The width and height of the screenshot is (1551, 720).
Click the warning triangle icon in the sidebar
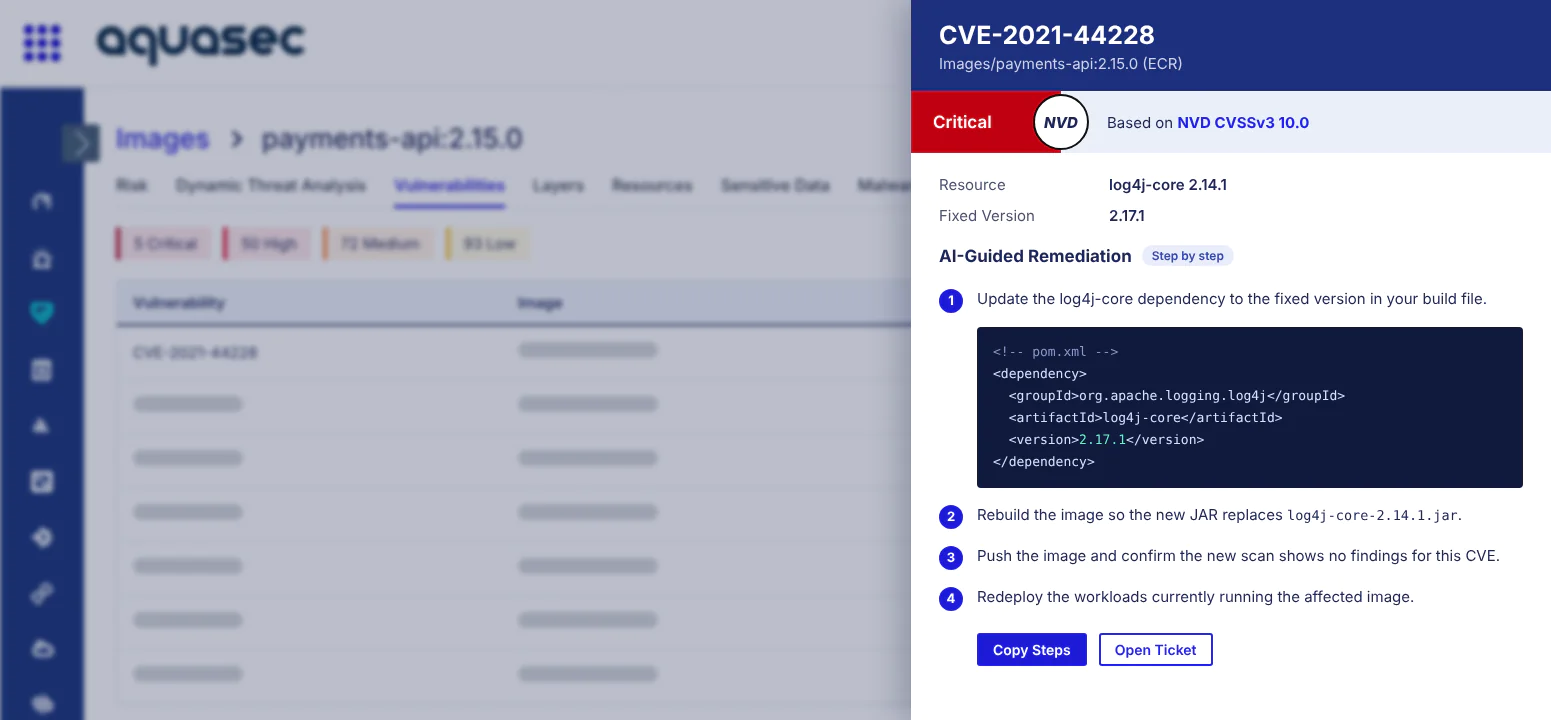[x=42, y=426]
